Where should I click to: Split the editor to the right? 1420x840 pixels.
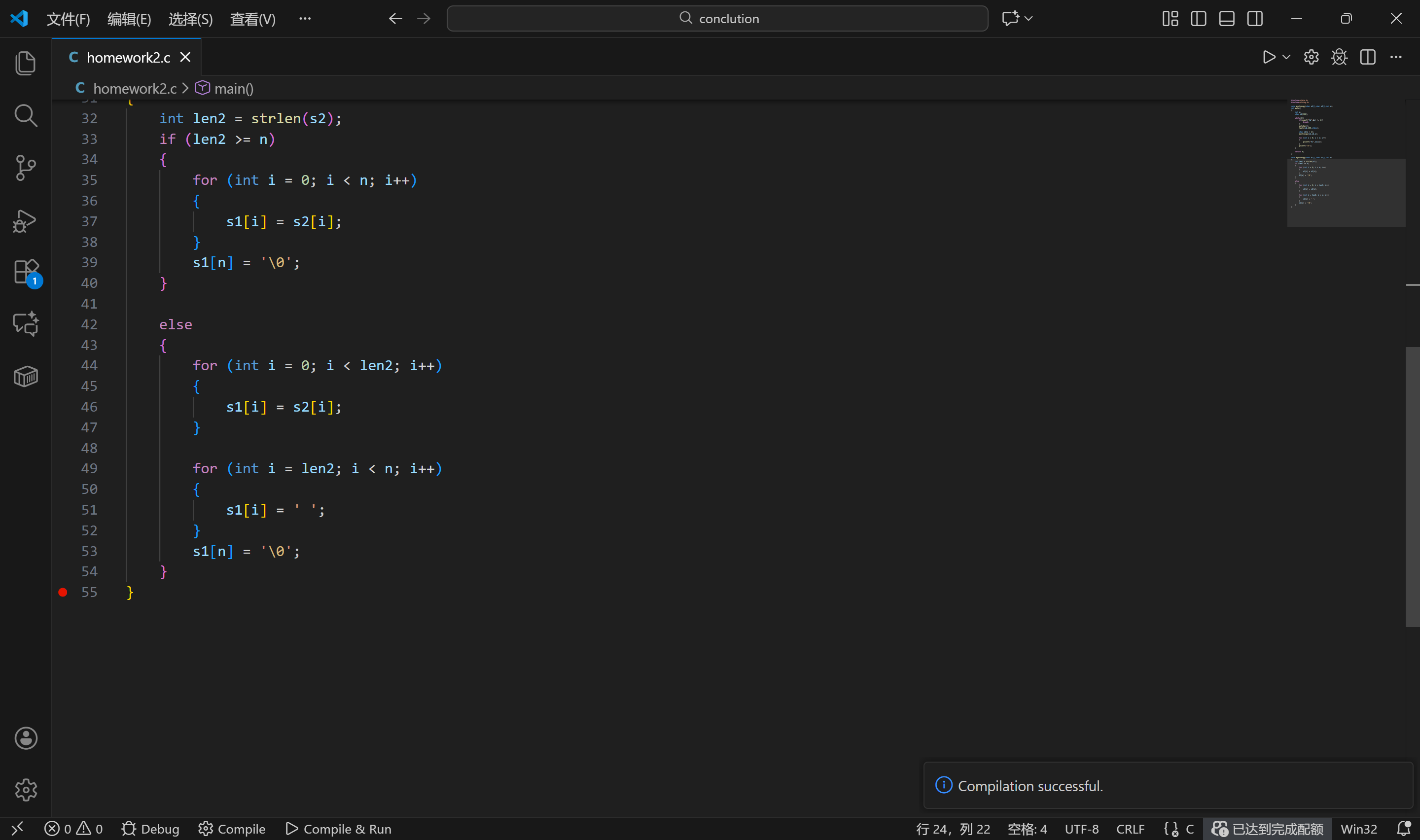click(x=1367, y=57)
